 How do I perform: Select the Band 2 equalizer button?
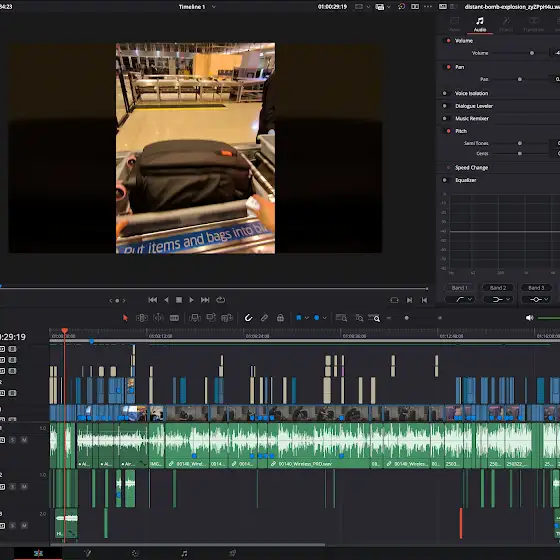[498, 288]
